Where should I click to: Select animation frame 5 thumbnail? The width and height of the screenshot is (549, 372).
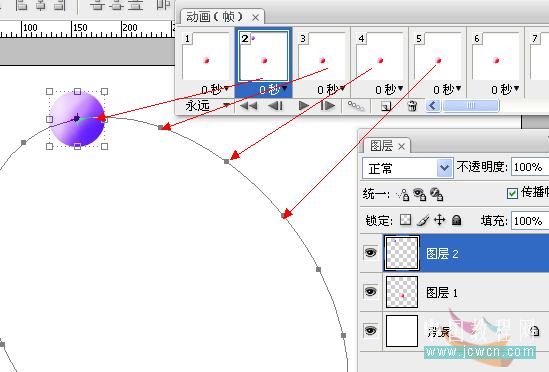(437, 56)
